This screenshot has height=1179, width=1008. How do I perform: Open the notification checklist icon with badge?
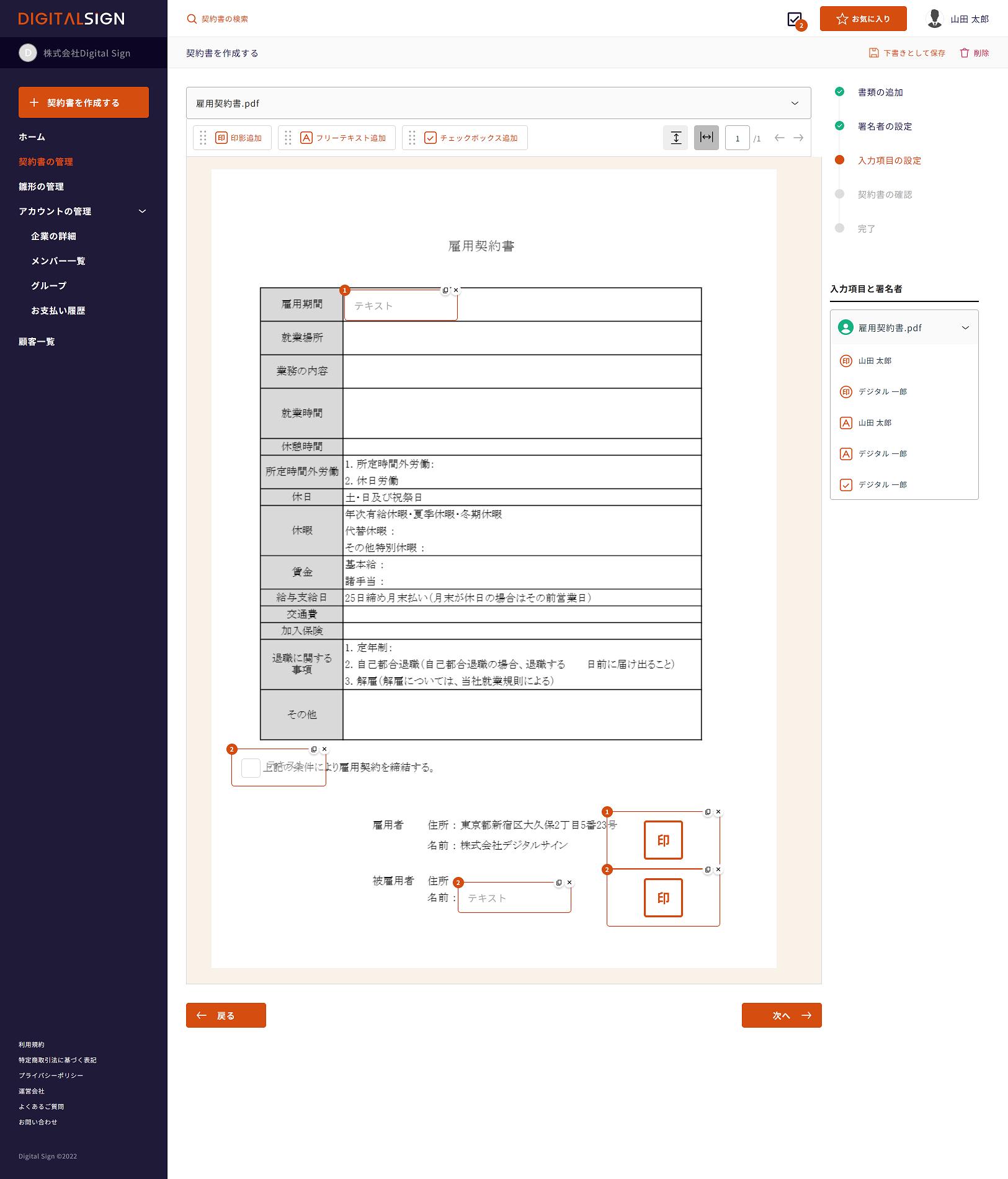tap(795, 19)
